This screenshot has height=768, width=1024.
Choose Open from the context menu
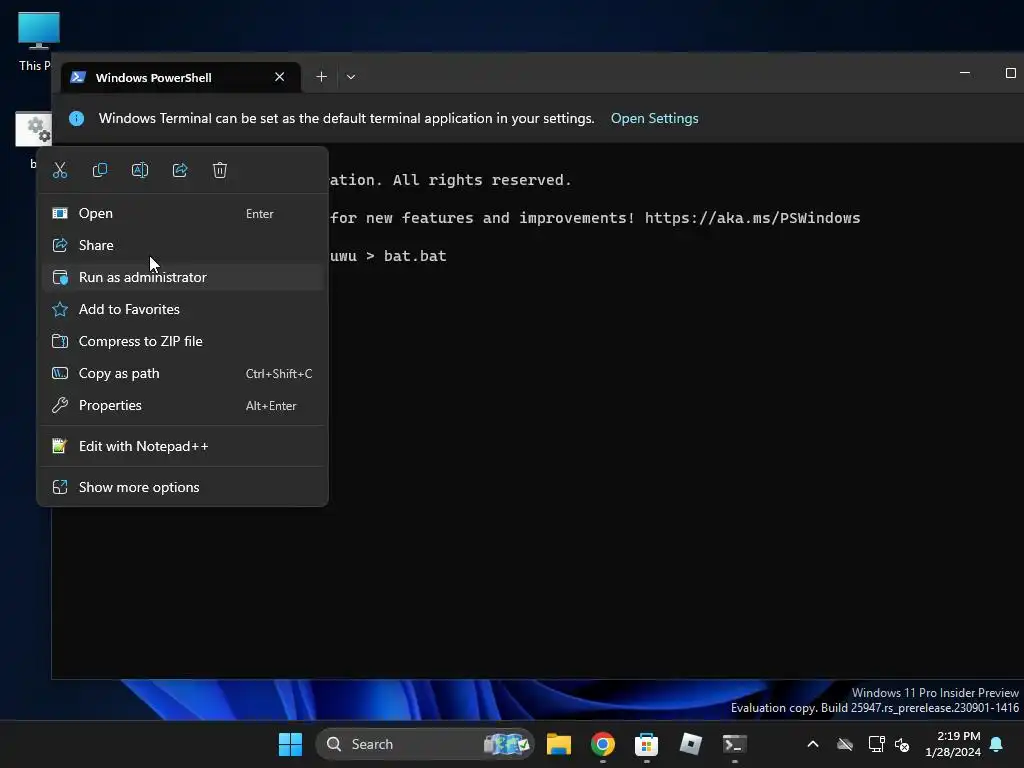[x=182, y=214]
